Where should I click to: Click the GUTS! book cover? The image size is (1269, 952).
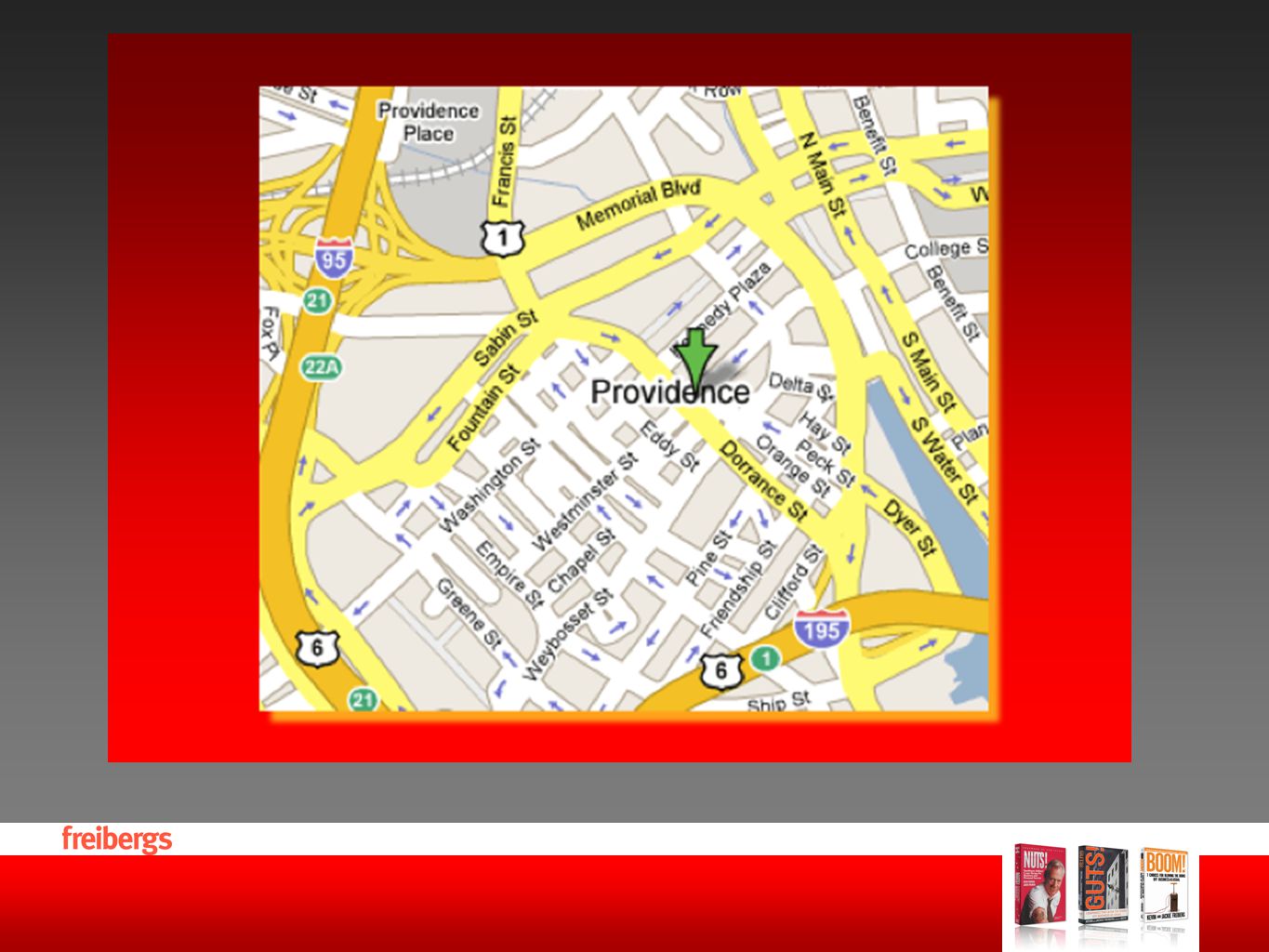coord(1102,886)
